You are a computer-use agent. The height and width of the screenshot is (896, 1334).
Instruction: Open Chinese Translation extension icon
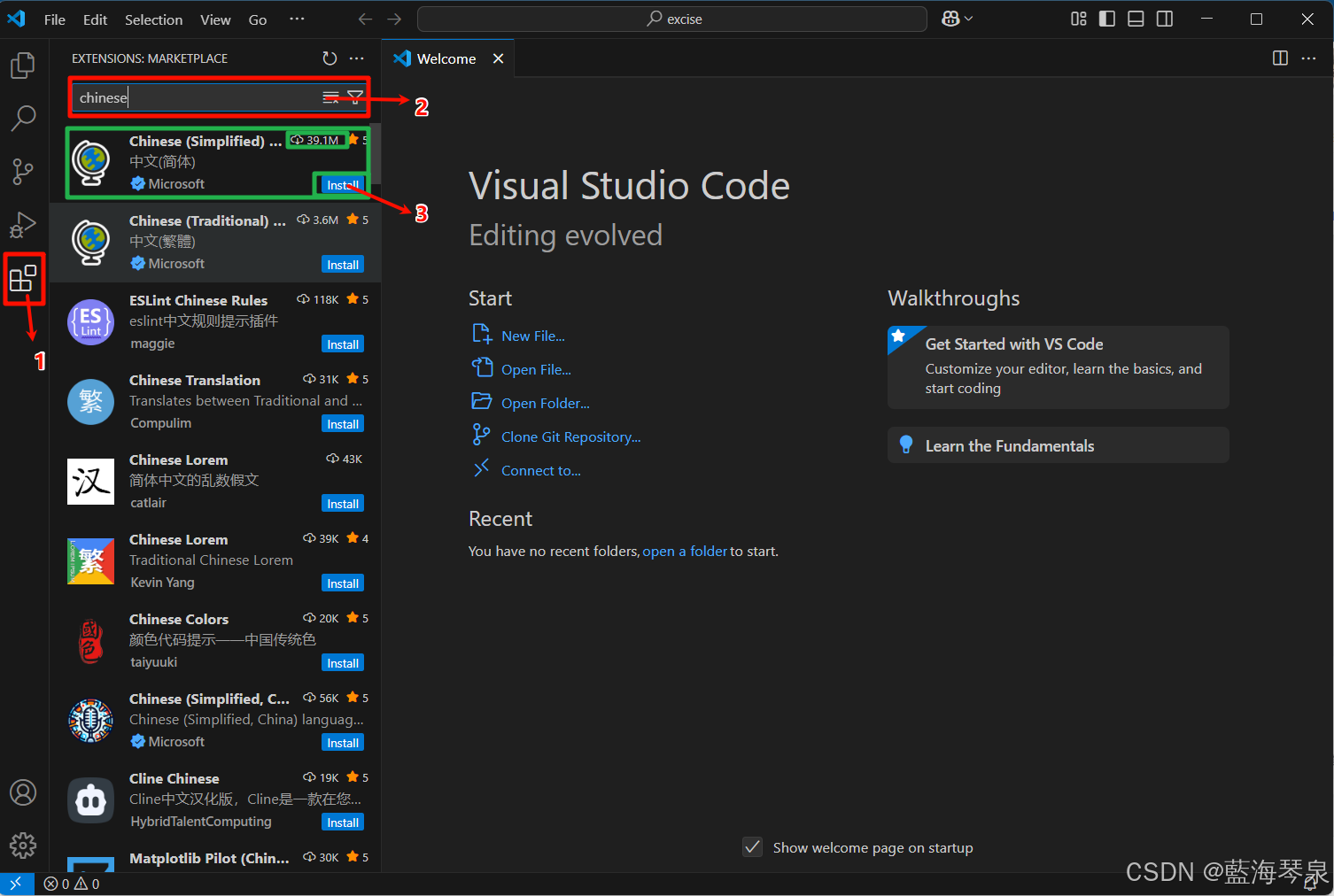91,402
